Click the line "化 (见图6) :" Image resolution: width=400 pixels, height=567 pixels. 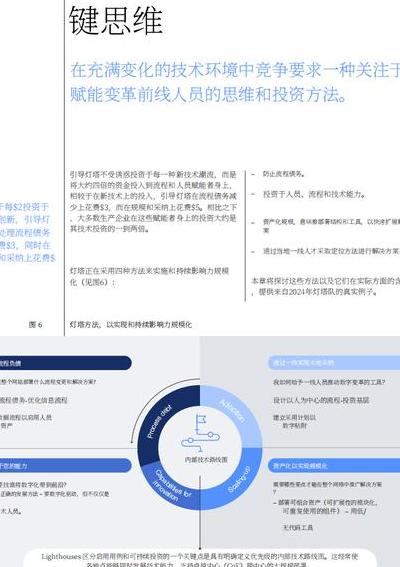92,282
